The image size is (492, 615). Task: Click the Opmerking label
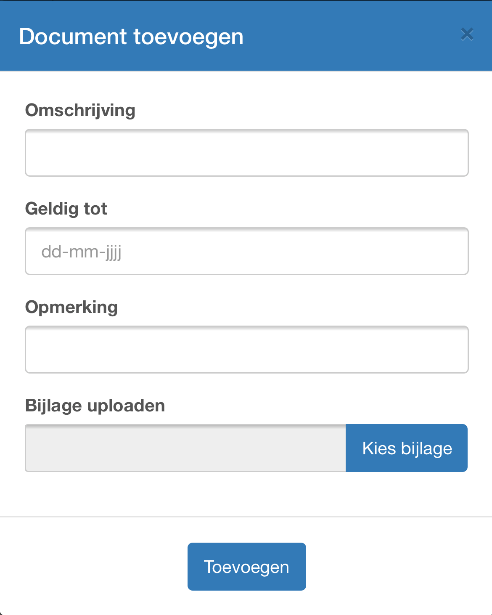pyautogui.click(x=71, y=307)
